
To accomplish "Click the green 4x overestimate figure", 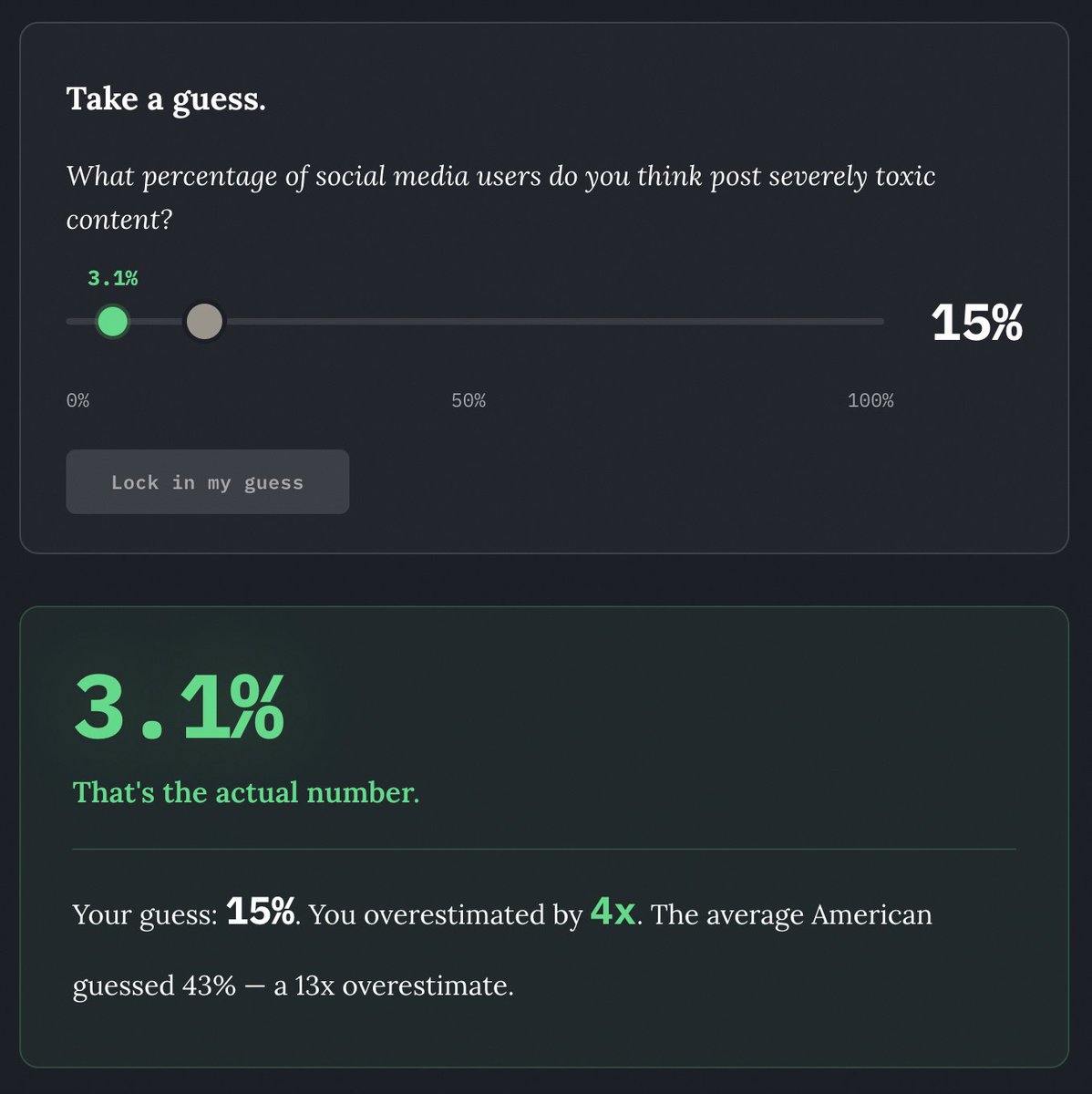I will click(613, 912).
